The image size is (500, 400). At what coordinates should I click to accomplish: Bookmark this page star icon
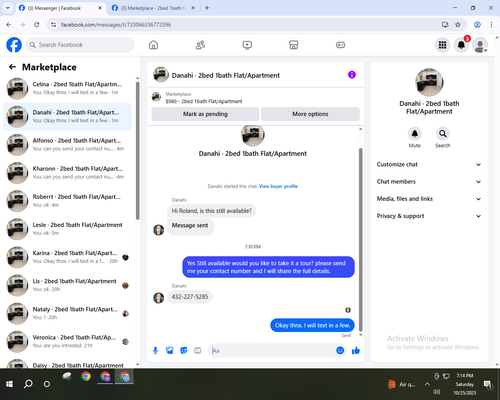458,24
